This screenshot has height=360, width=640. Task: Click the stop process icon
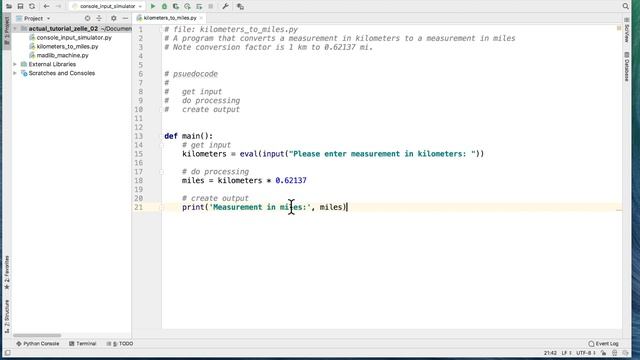tap(211, 6)
